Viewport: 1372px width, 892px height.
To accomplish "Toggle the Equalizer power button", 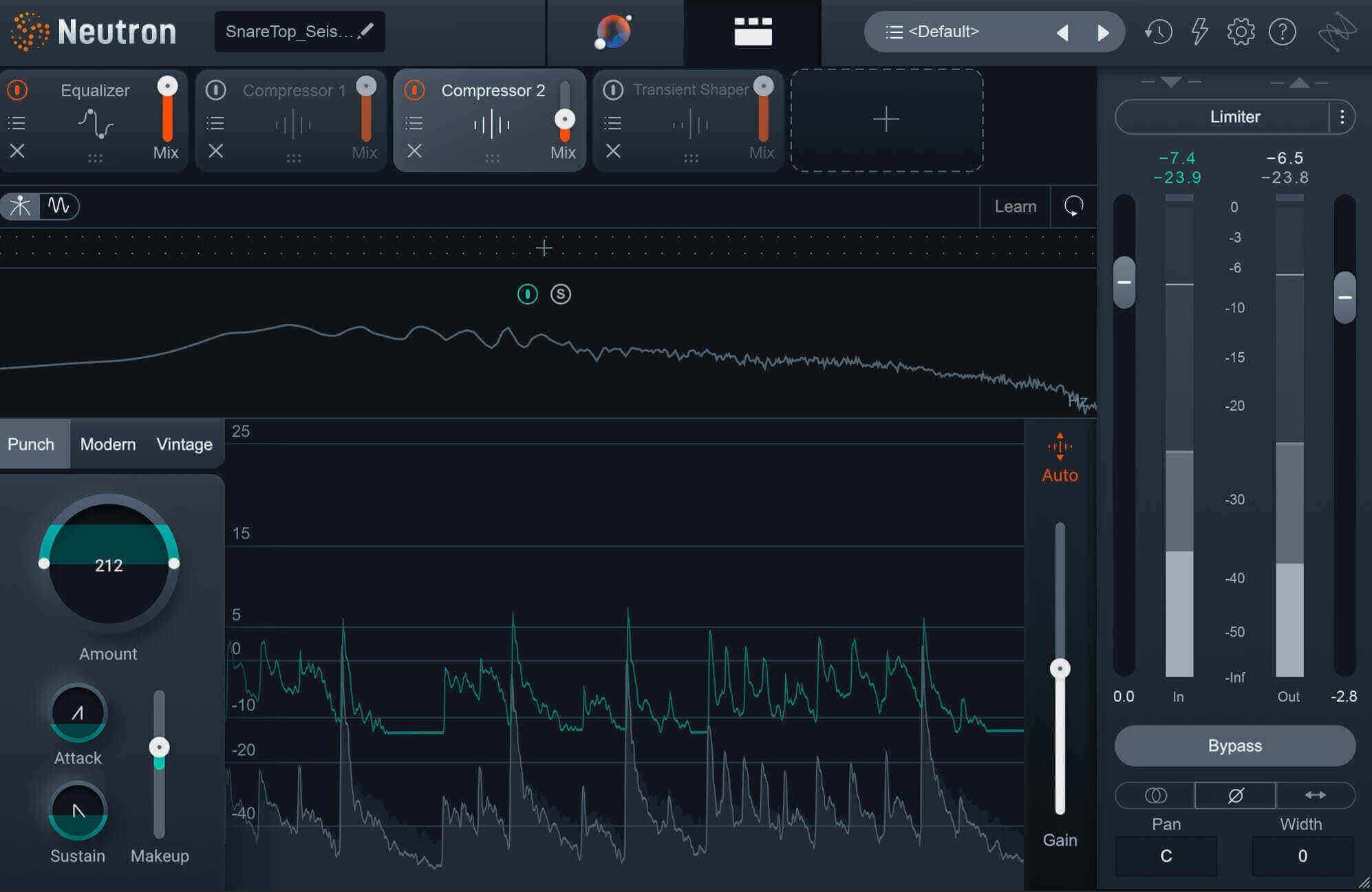I will pos(17,90).
